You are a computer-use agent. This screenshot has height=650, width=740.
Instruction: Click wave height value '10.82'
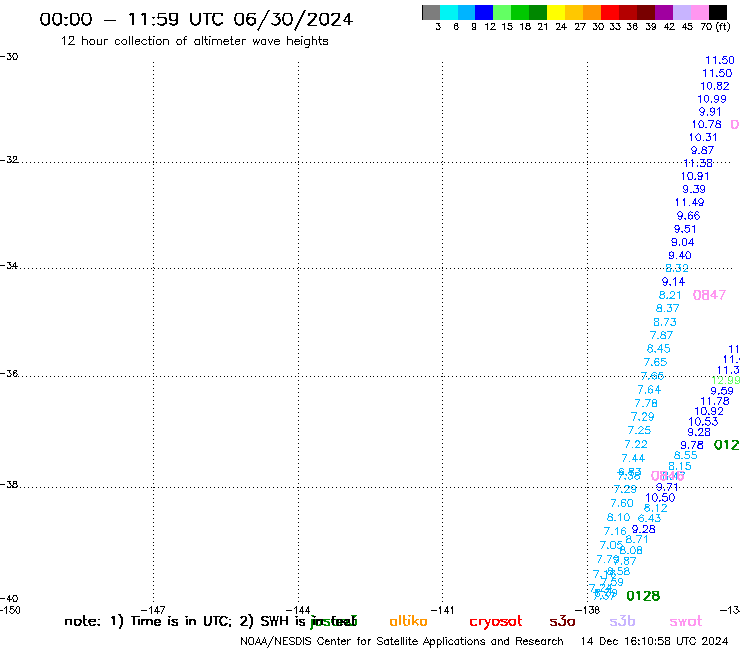tap(715, 86)
